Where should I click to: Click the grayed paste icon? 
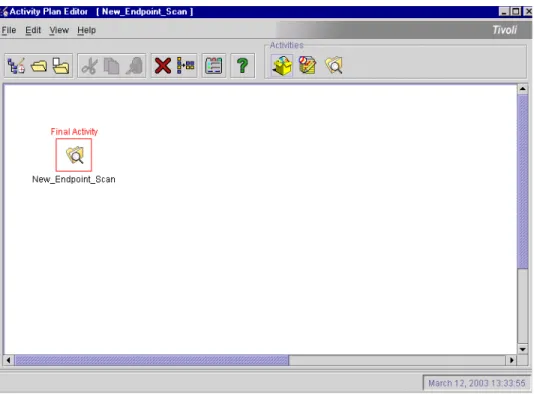pos(134,66)
